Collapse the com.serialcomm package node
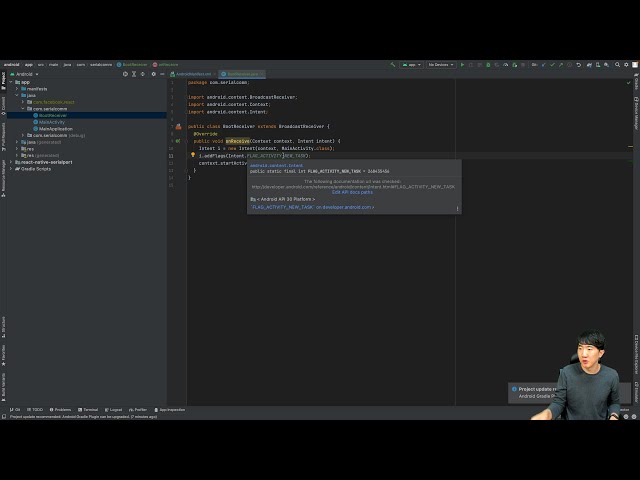This screenshot has width=640, height=480. click(x=24, y=108)
